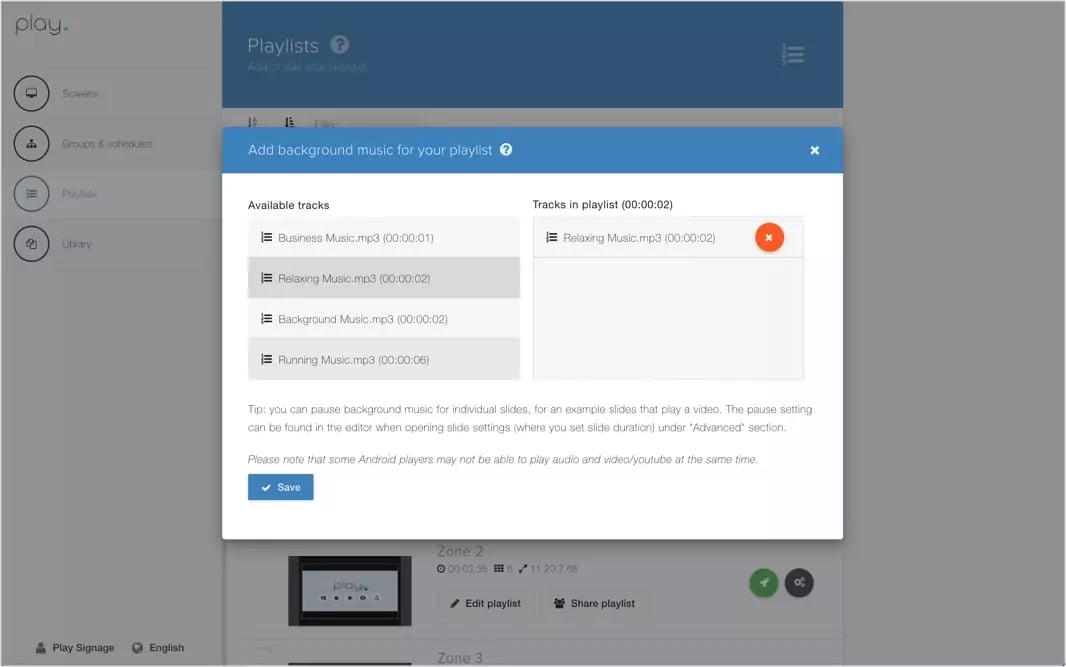Screen dimensions: 1066x667
Task: Save the background music selection
Action: (281, 487)
